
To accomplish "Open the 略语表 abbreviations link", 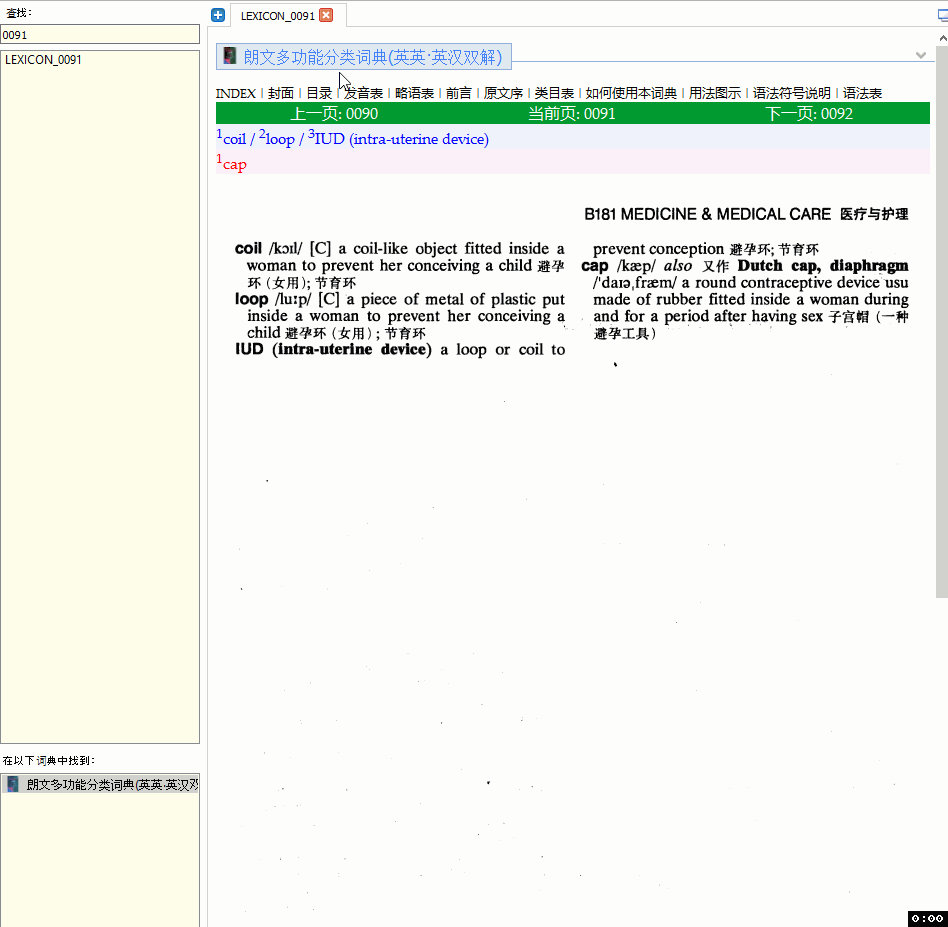I will click(414, 93).
